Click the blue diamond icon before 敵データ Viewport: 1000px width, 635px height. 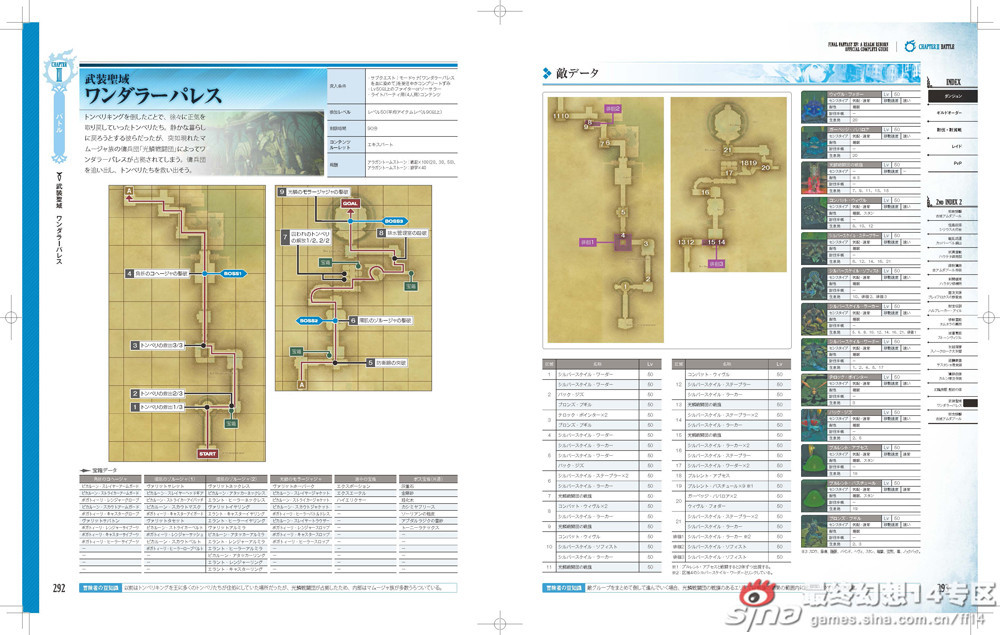pos(547,73)
